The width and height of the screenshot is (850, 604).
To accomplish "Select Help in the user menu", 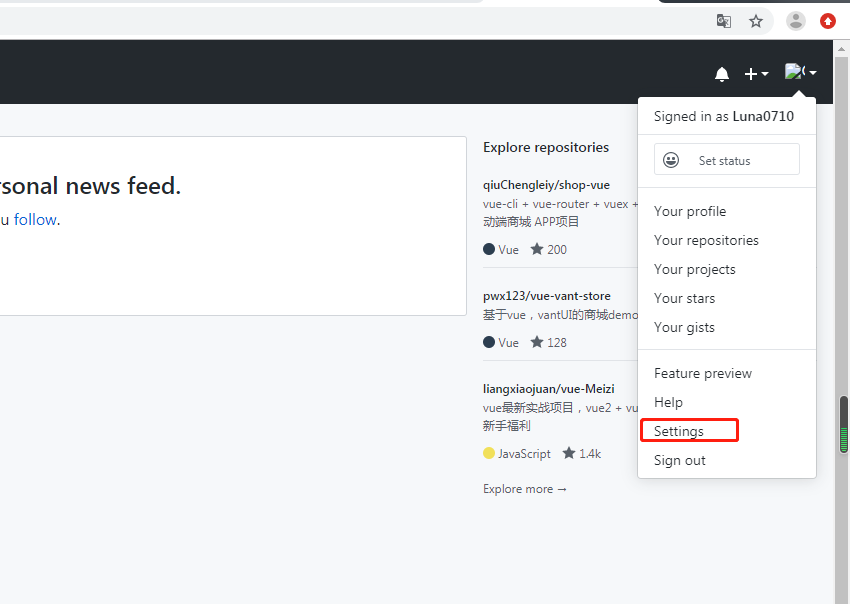I will (668, 402).
